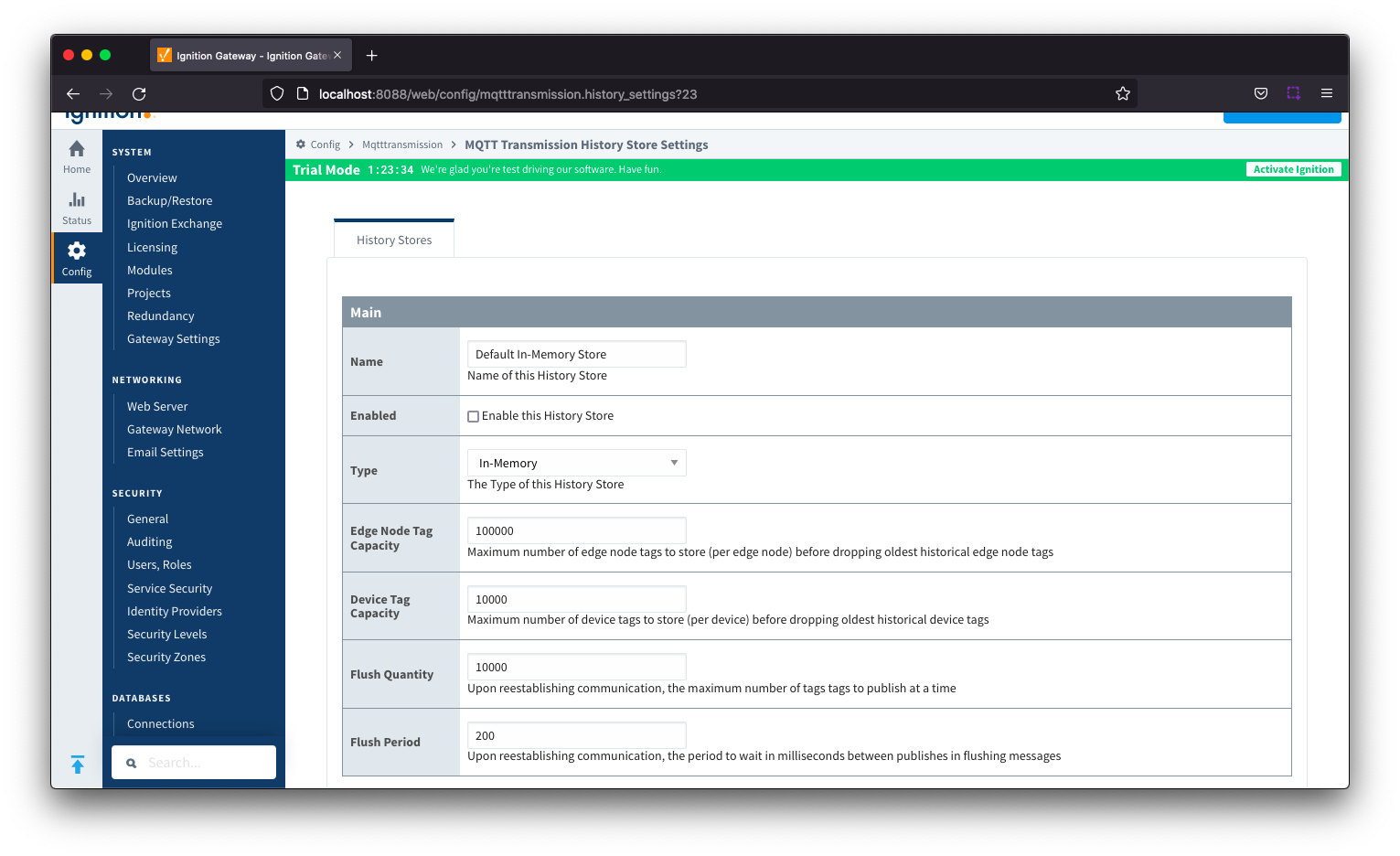
Task: Open Auditing page
Action: [x=150, y=541]
